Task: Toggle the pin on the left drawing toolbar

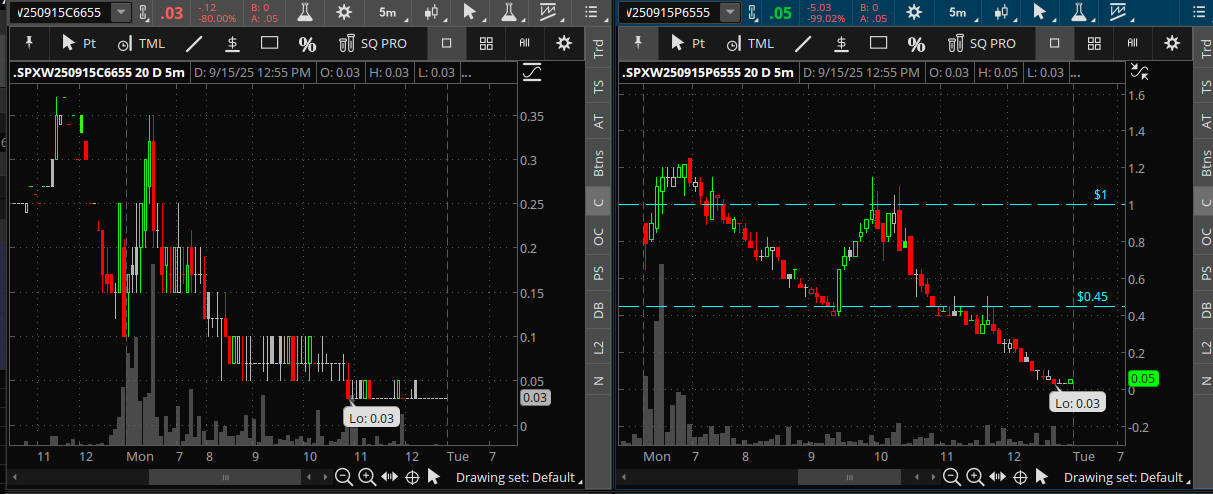Action: click(29, 43)
